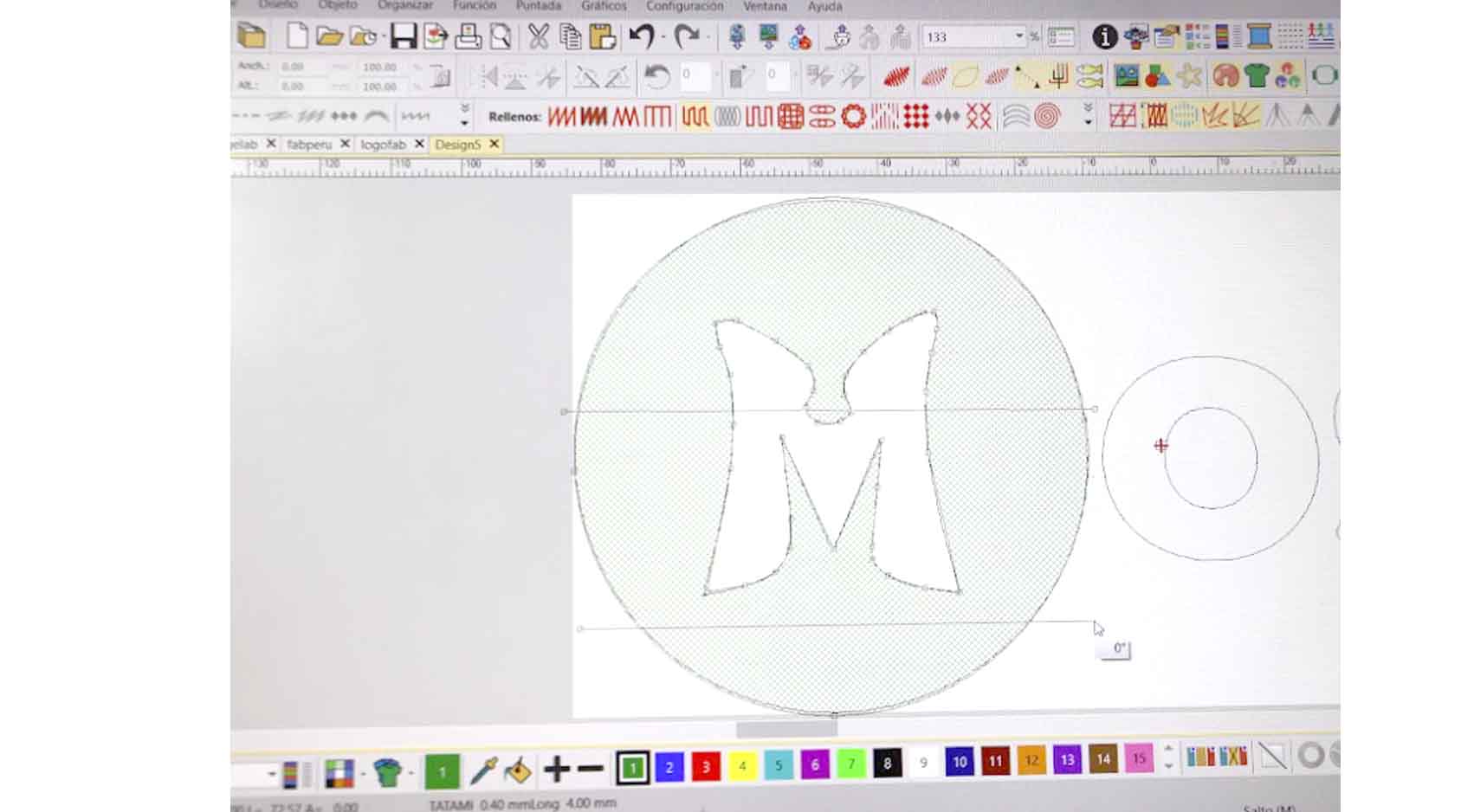Viewport: 1474px width, 812px height.
Task: Open design with the yellow folder icon
Action: click(329, 36)
